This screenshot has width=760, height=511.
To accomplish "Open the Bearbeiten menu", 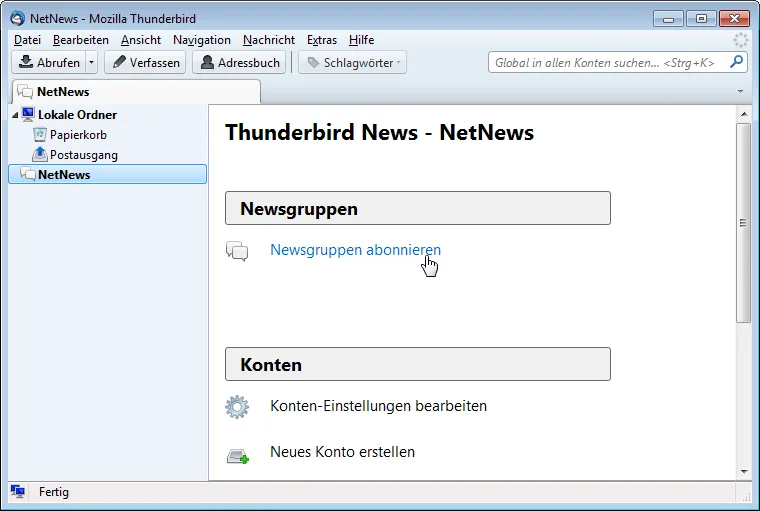I will click(x=80, y=40).
